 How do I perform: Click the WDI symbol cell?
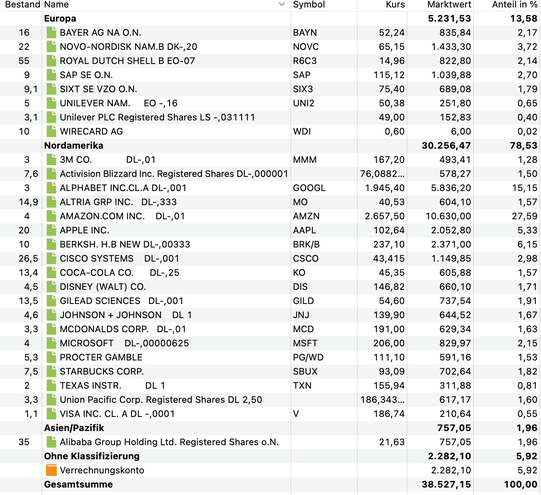pyautogui.click(x=302, y=132)
